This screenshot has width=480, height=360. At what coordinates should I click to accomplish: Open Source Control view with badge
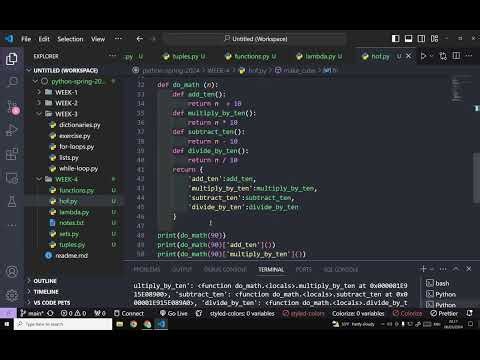point(12,107)
